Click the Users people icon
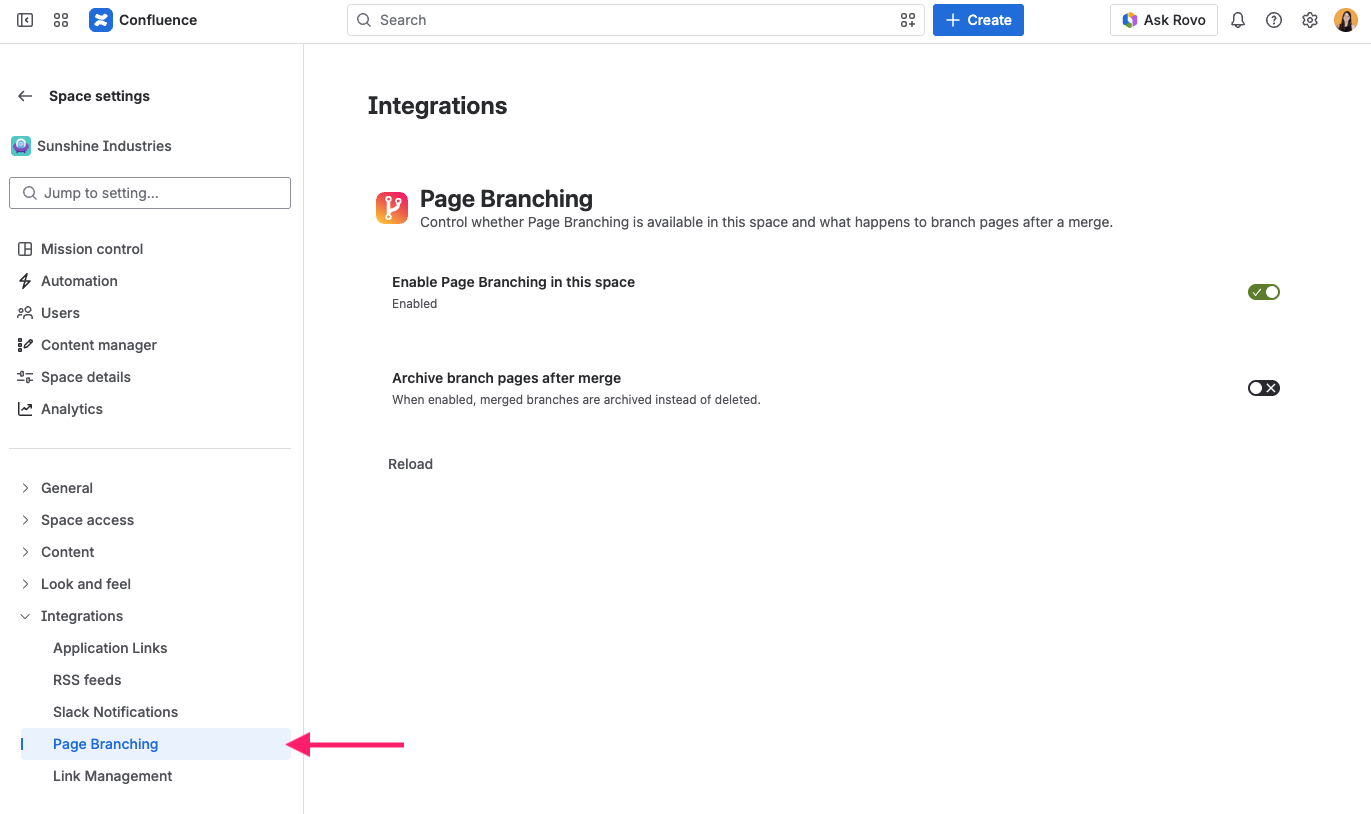The height and width of the screenshot is (814, 1371). [x=25, y=313]
